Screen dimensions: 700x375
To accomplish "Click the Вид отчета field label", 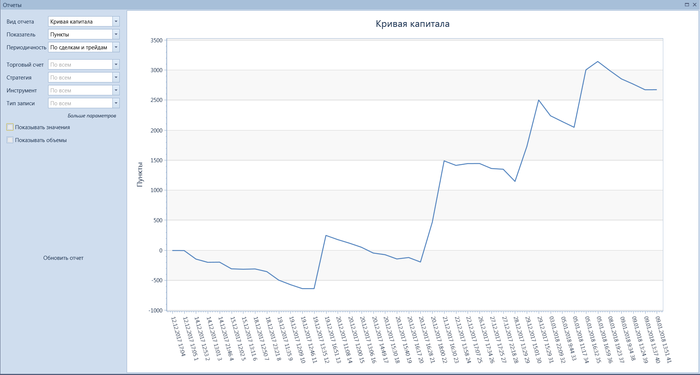I will coord(20,21).
